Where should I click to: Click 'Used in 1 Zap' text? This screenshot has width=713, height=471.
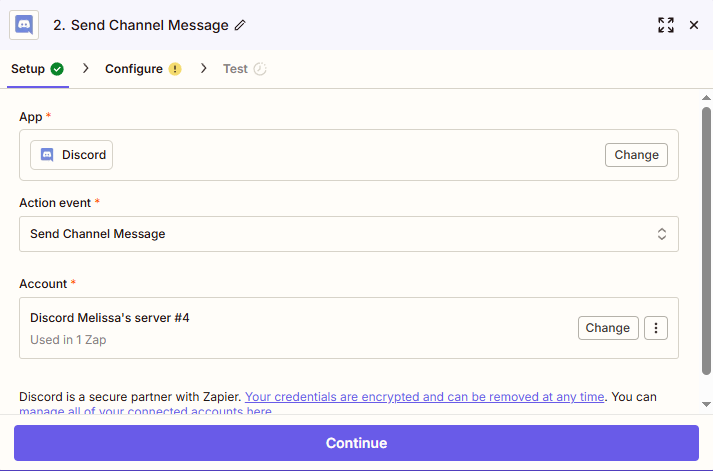pos(68,340)
